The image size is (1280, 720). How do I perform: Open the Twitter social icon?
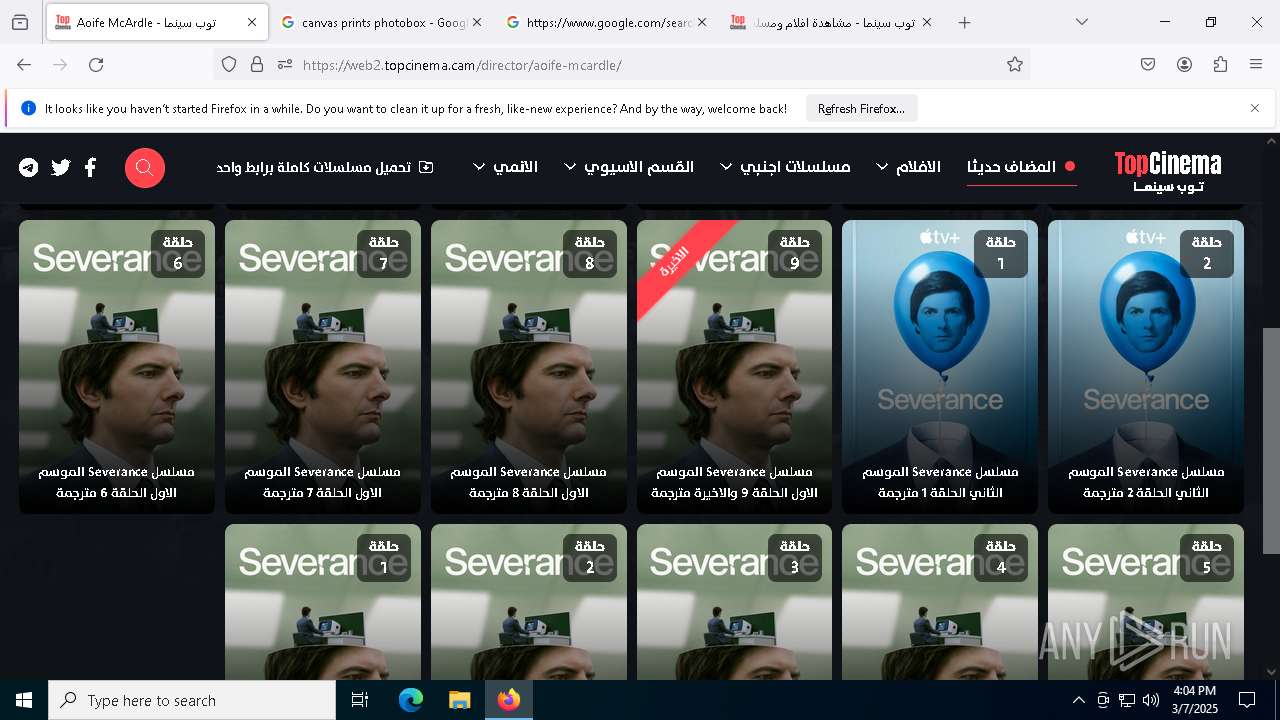(x=61, y=167)
